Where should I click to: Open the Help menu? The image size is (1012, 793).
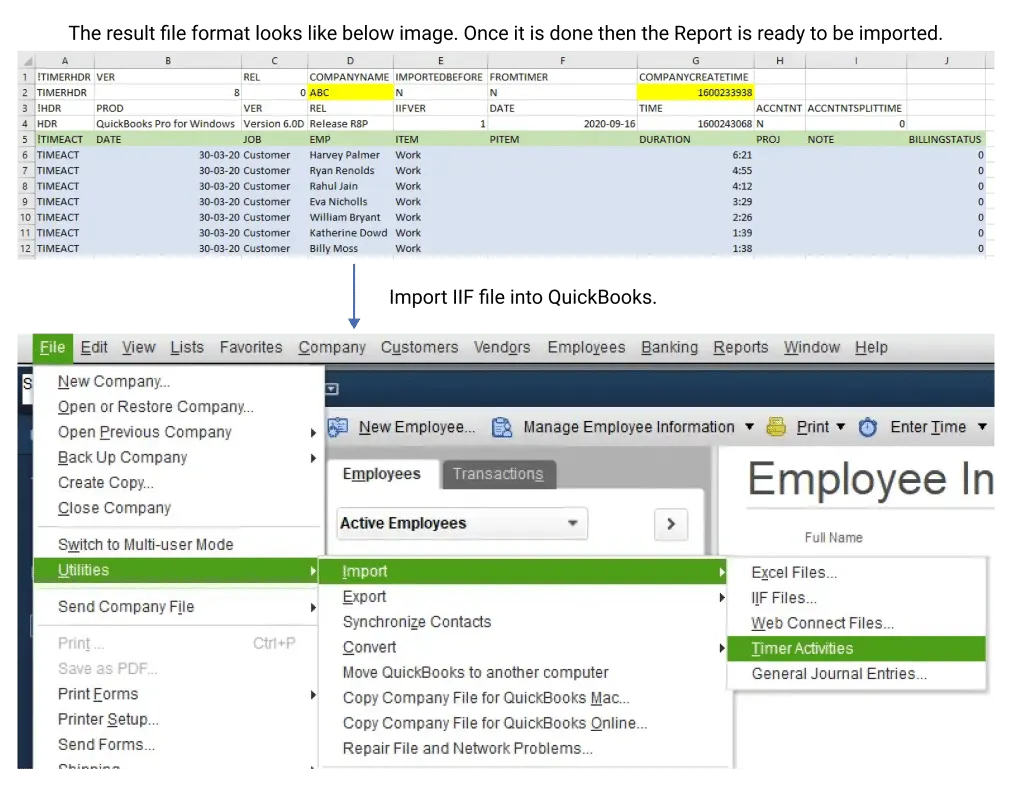(871, 348)
